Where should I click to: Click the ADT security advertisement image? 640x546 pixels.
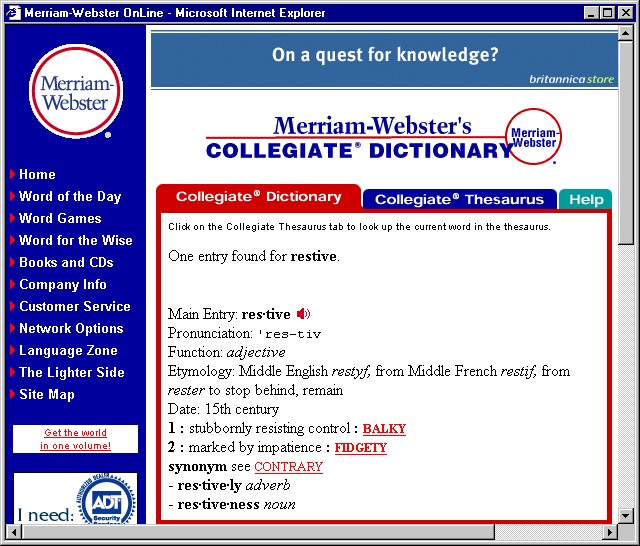[x=76, y=498]
